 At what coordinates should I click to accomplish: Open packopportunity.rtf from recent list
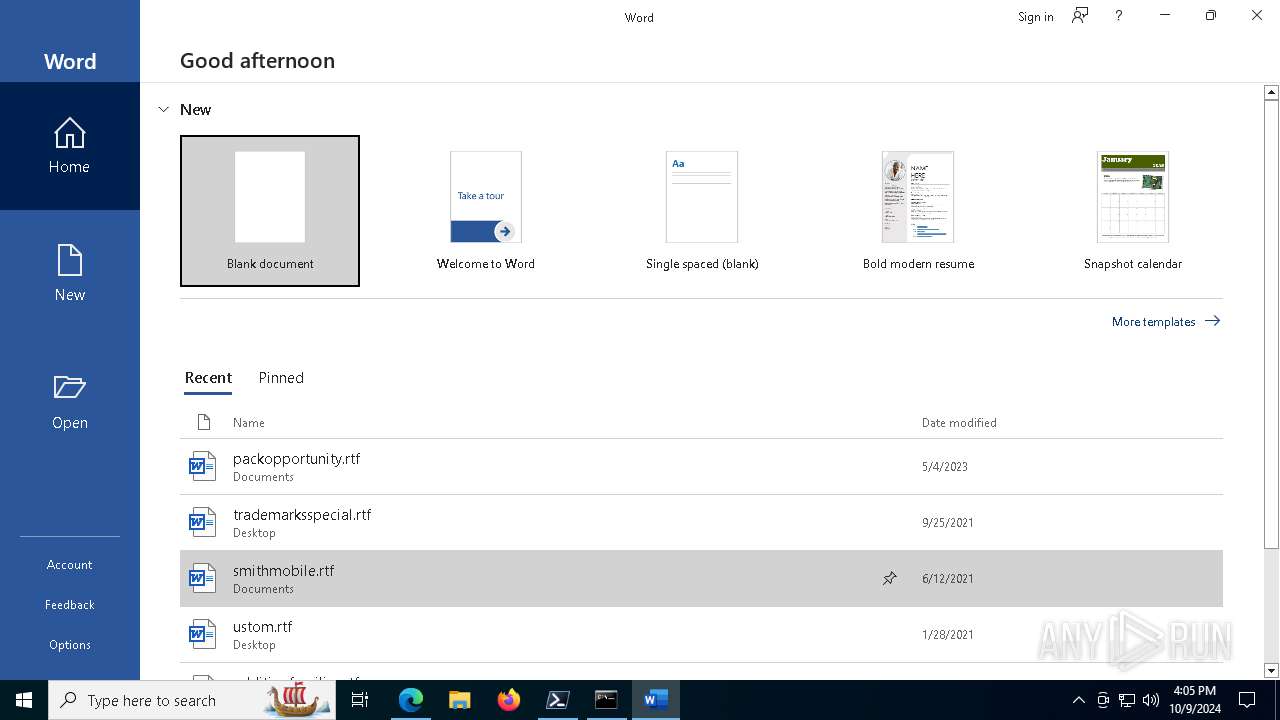point(701,466)
